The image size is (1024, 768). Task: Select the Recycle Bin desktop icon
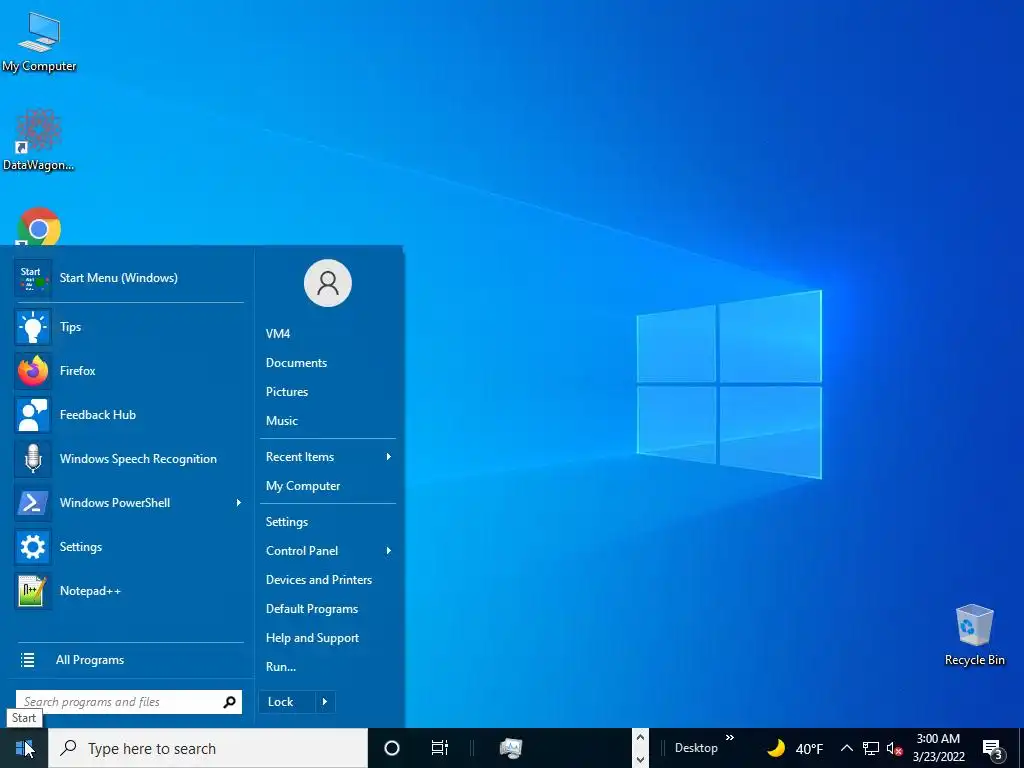coord(974,635)
